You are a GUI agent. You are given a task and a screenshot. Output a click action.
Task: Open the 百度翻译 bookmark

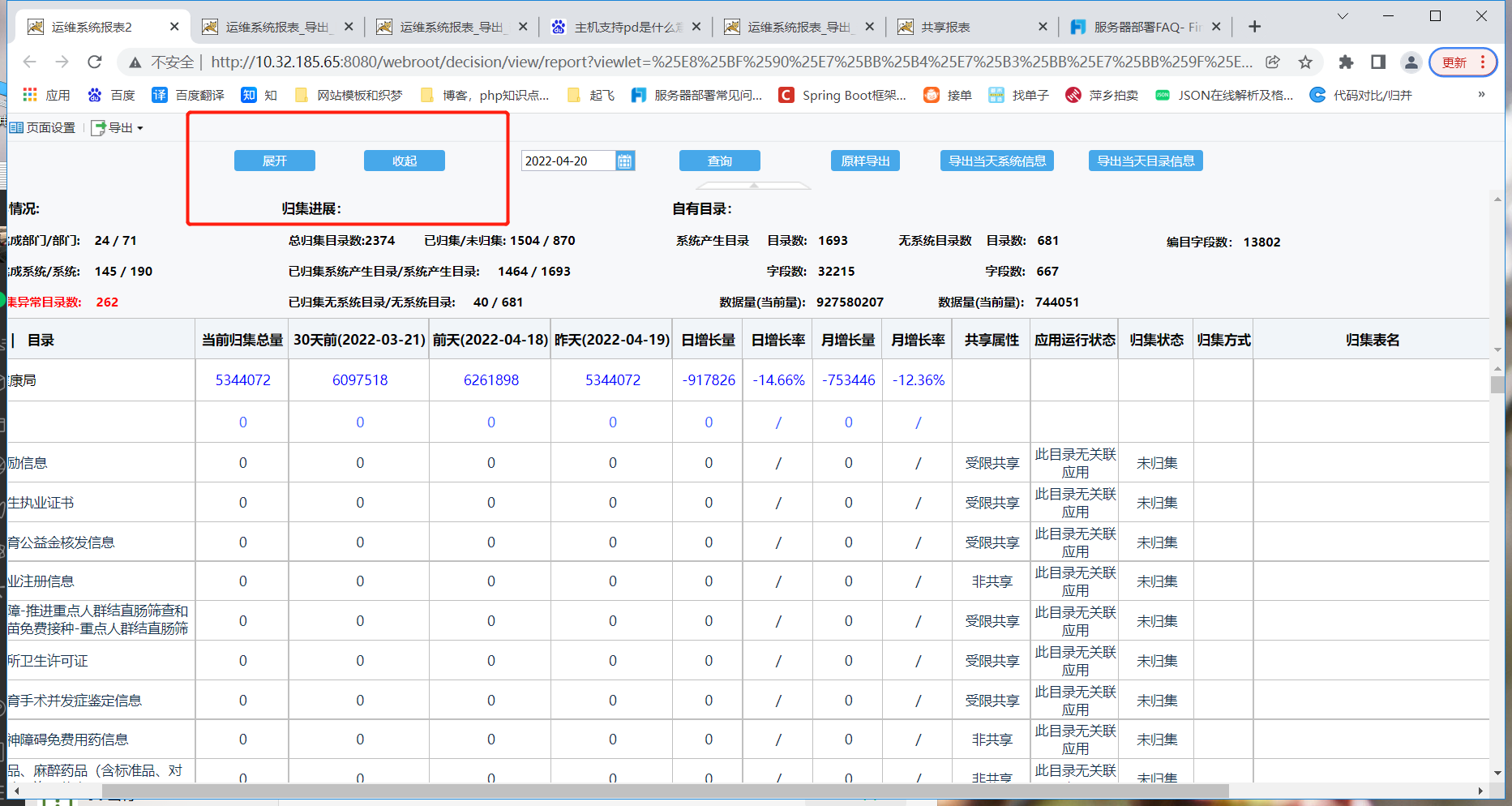188,95
